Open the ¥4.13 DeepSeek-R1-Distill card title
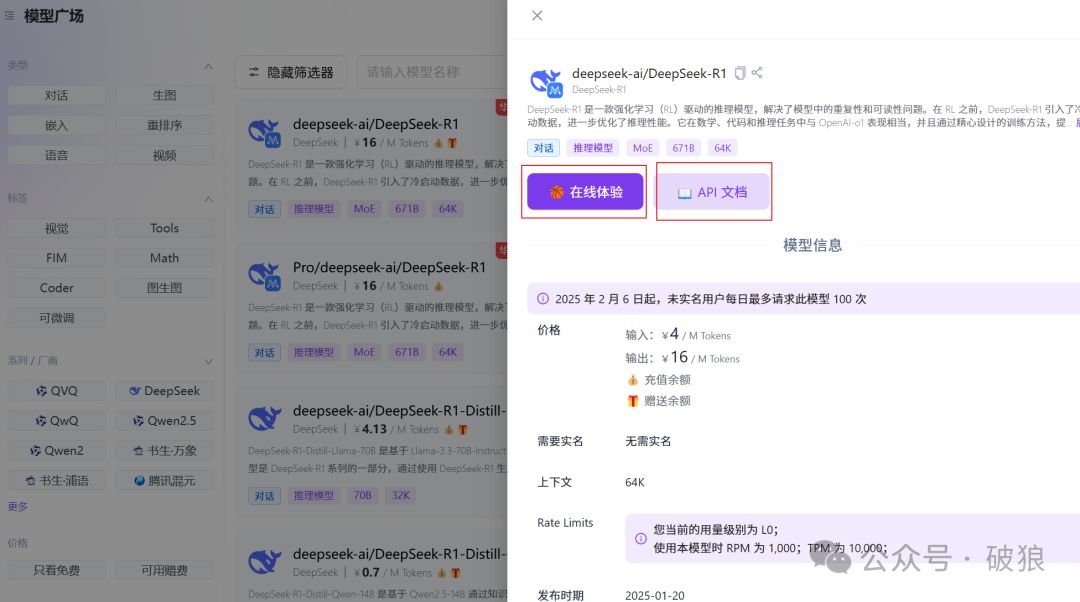 pos(399,411)
